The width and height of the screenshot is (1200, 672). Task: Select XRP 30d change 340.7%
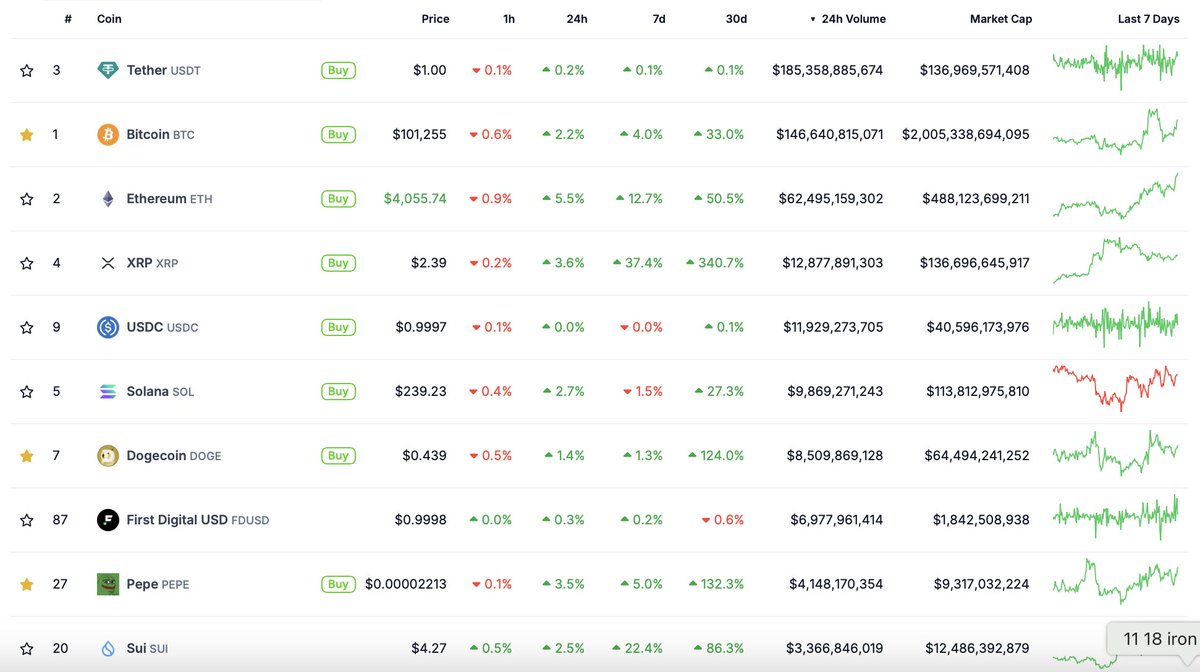click(x=715, y=263)
